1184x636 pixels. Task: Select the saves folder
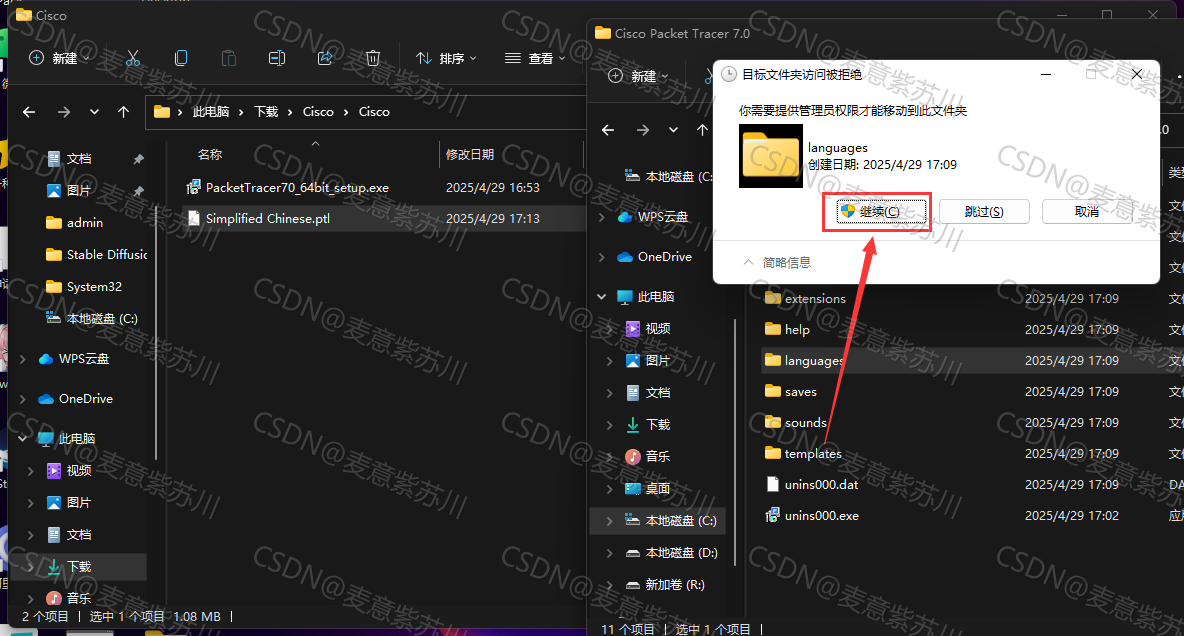click(800, 391)
